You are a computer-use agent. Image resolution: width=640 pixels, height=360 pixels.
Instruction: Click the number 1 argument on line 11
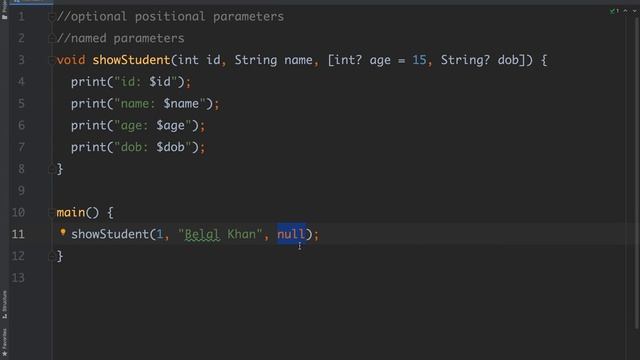point(160,234)
